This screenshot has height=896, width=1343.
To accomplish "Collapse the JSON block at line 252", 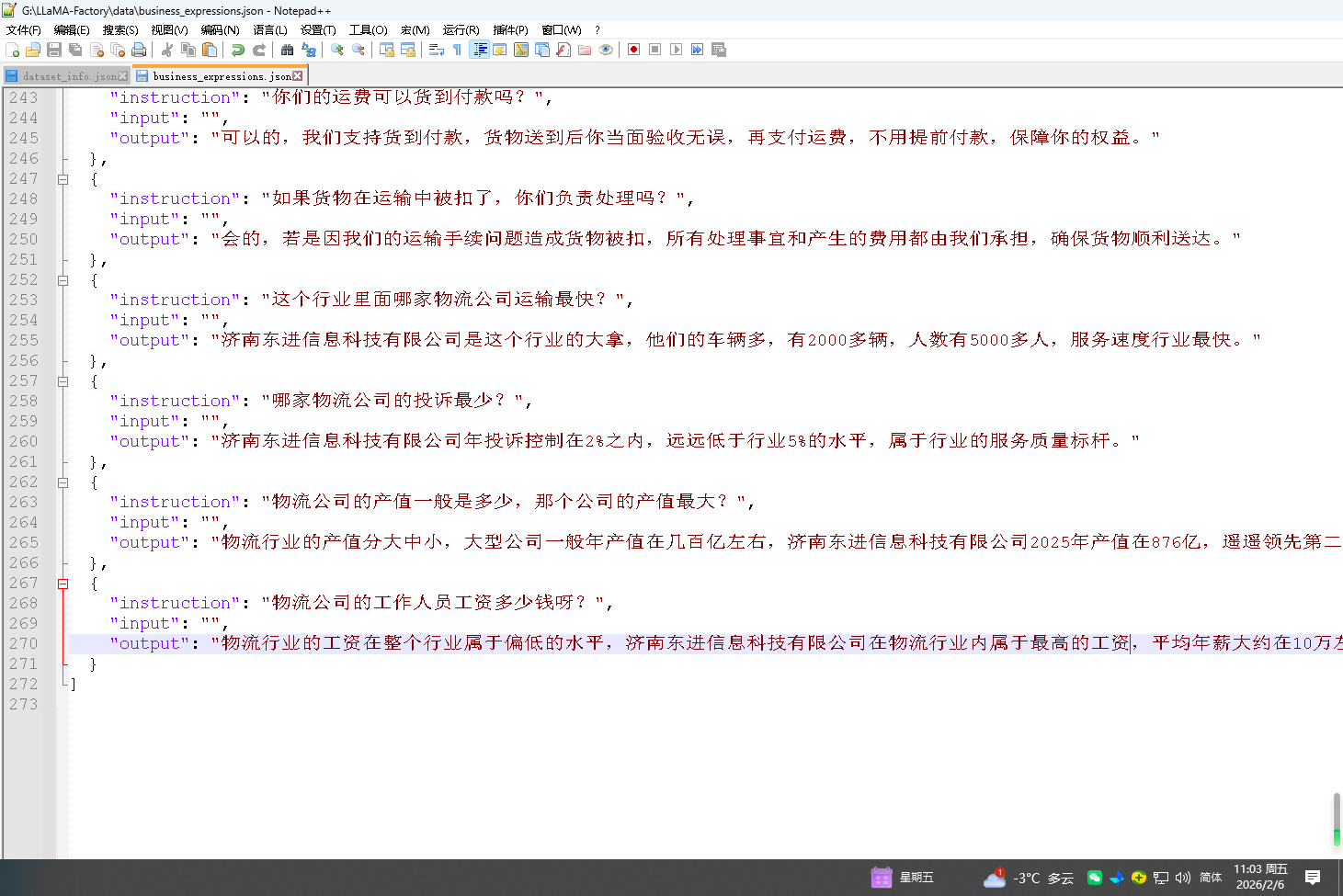I will click(x=63, y=280).
